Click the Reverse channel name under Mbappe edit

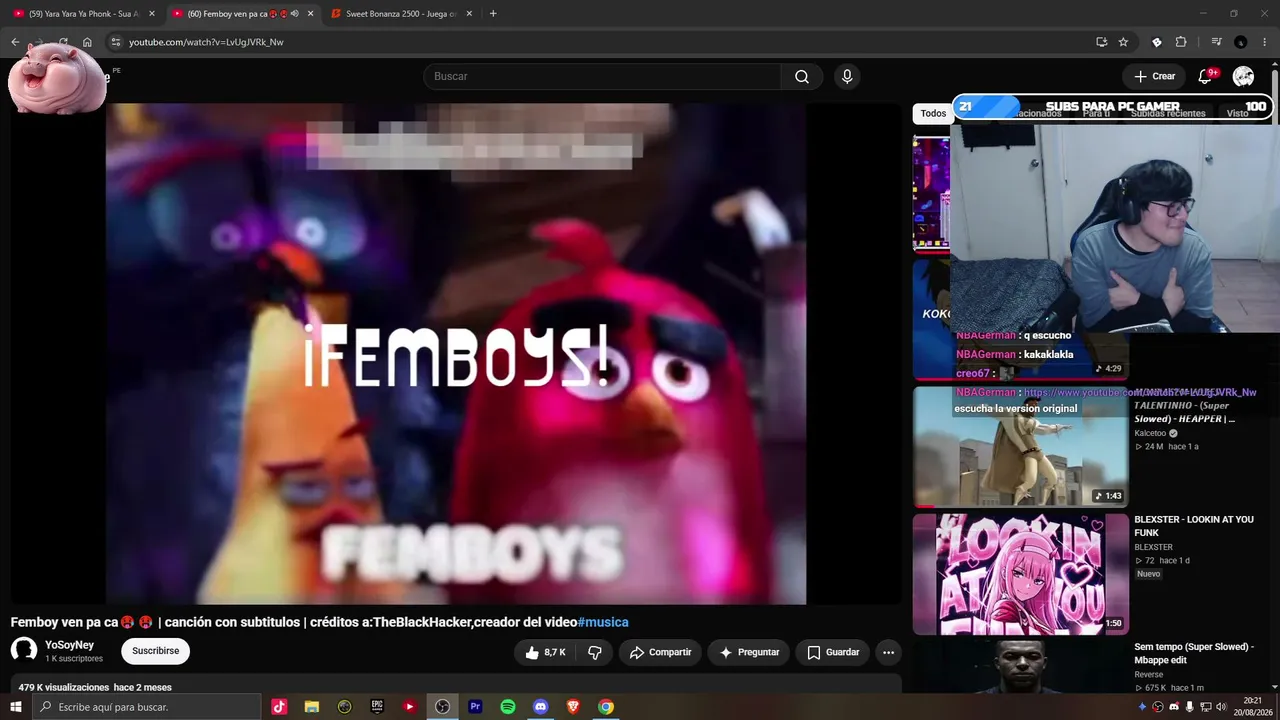[x=1149, y=675]
